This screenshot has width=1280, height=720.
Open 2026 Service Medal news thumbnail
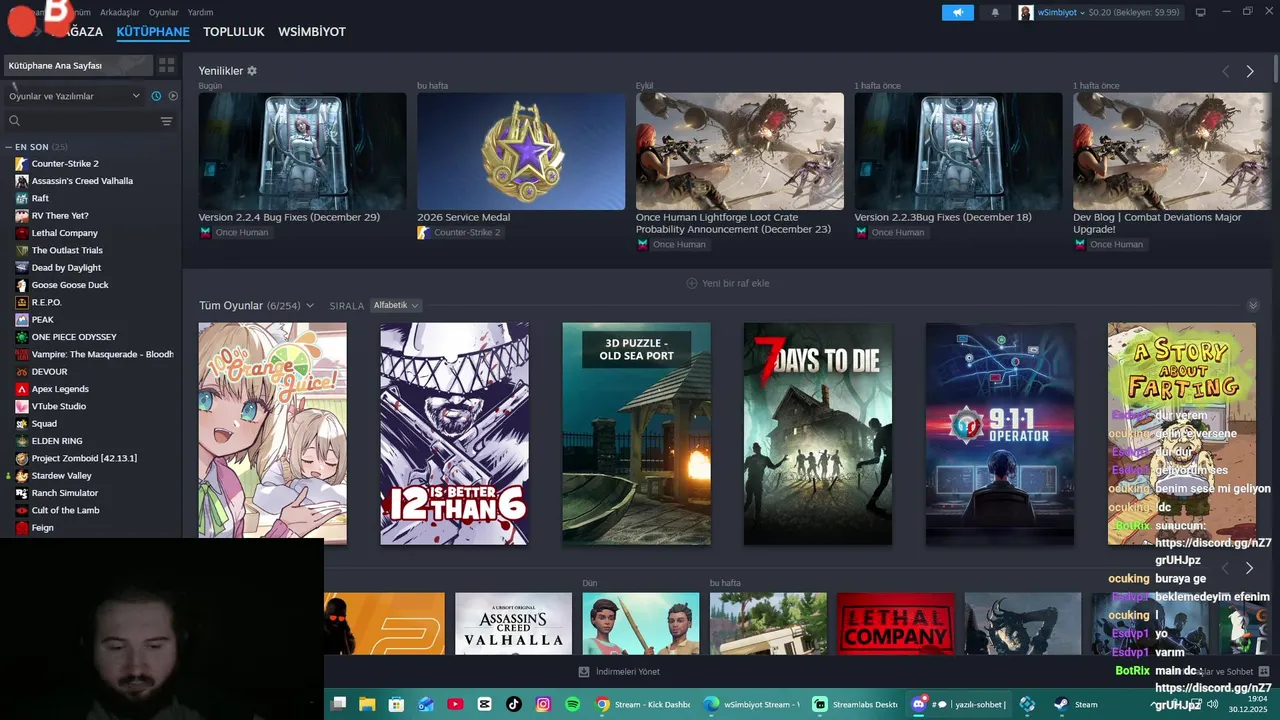coord(521,151)
